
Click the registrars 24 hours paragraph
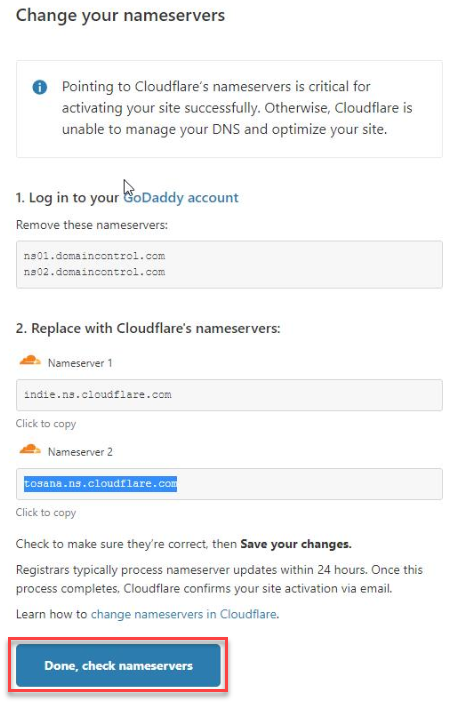(219, 579)
